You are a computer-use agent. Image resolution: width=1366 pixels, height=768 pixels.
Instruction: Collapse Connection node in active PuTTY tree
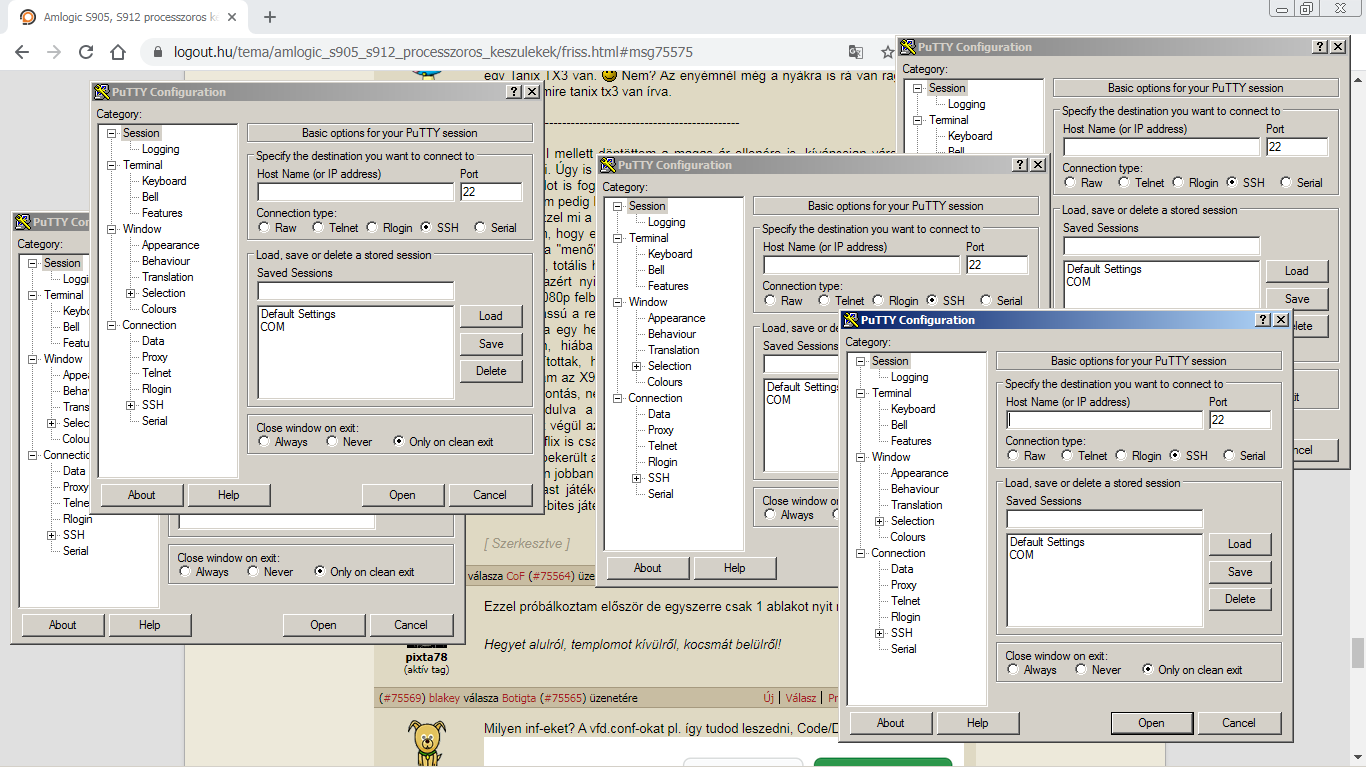pyautogui.click(x=862, y=553)
